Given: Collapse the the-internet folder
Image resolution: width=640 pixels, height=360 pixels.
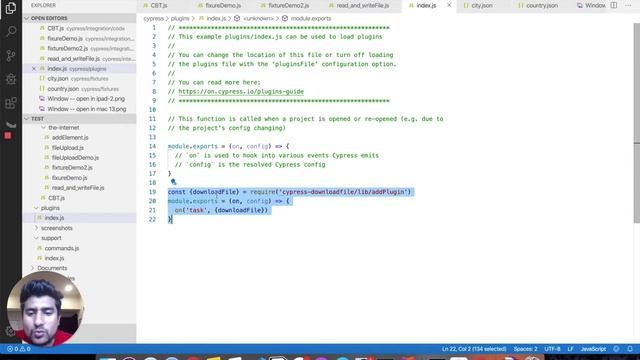Looking at the screenshot, I should [x=64, y=128].
